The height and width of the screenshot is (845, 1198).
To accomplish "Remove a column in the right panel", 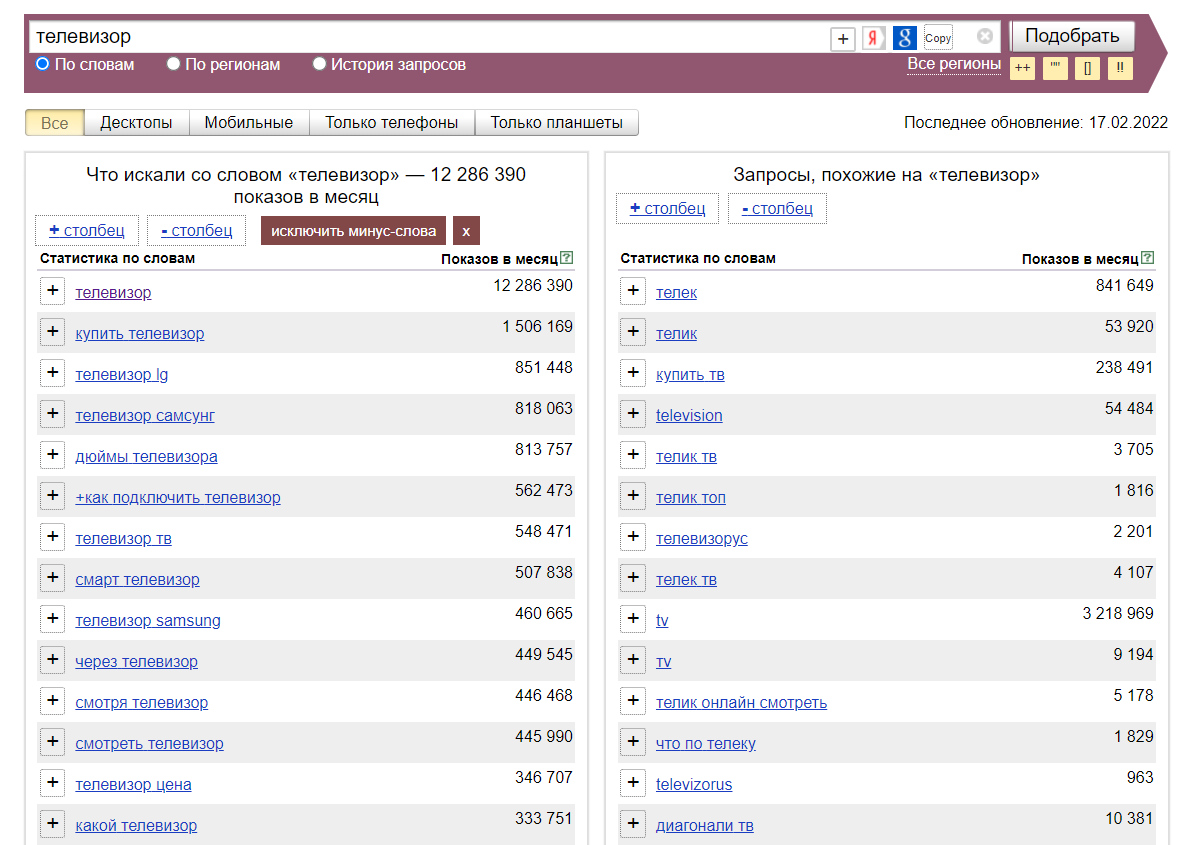I will pos(777,209).
